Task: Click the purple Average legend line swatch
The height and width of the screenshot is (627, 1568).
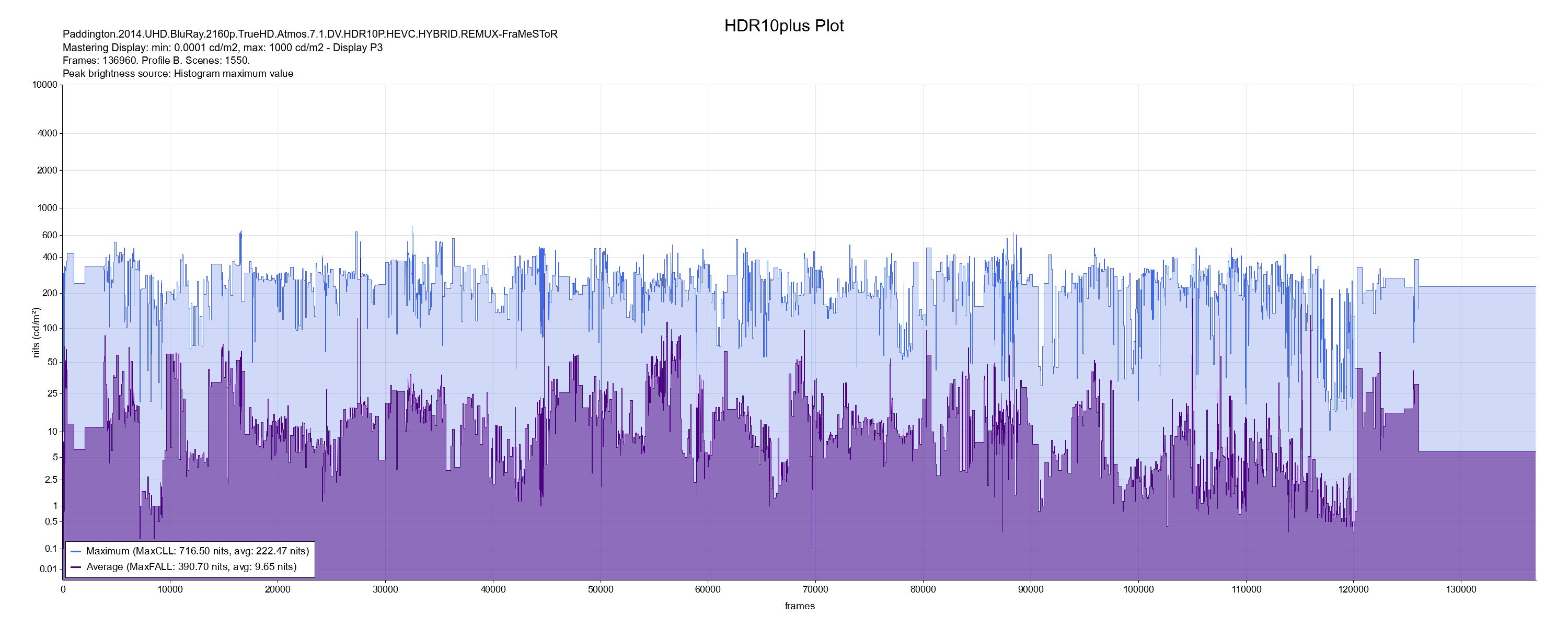Action: (76, 567)
